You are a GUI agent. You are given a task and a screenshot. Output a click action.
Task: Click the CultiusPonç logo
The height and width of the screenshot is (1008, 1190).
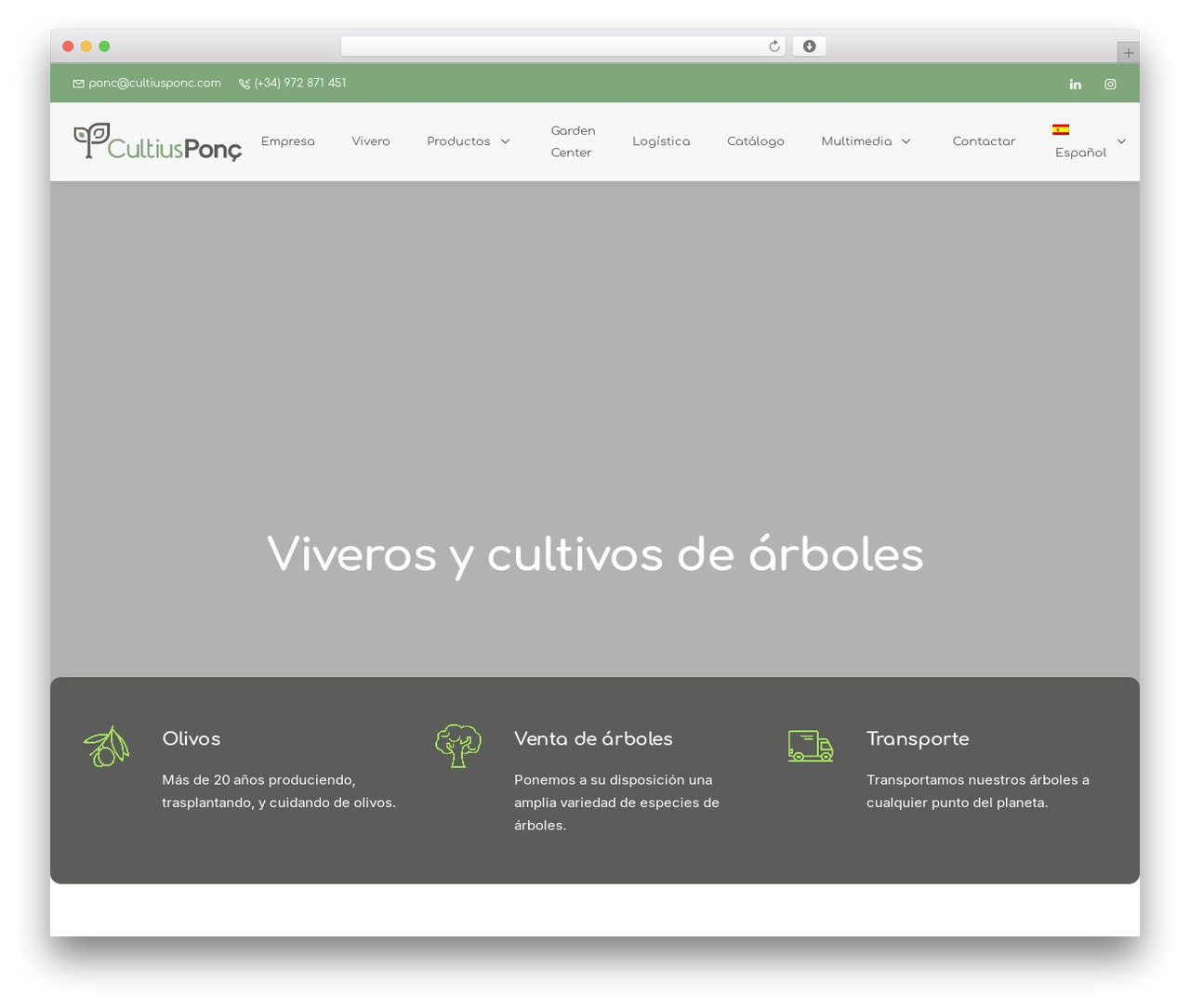pyautogui.click(x=158, y=142)
